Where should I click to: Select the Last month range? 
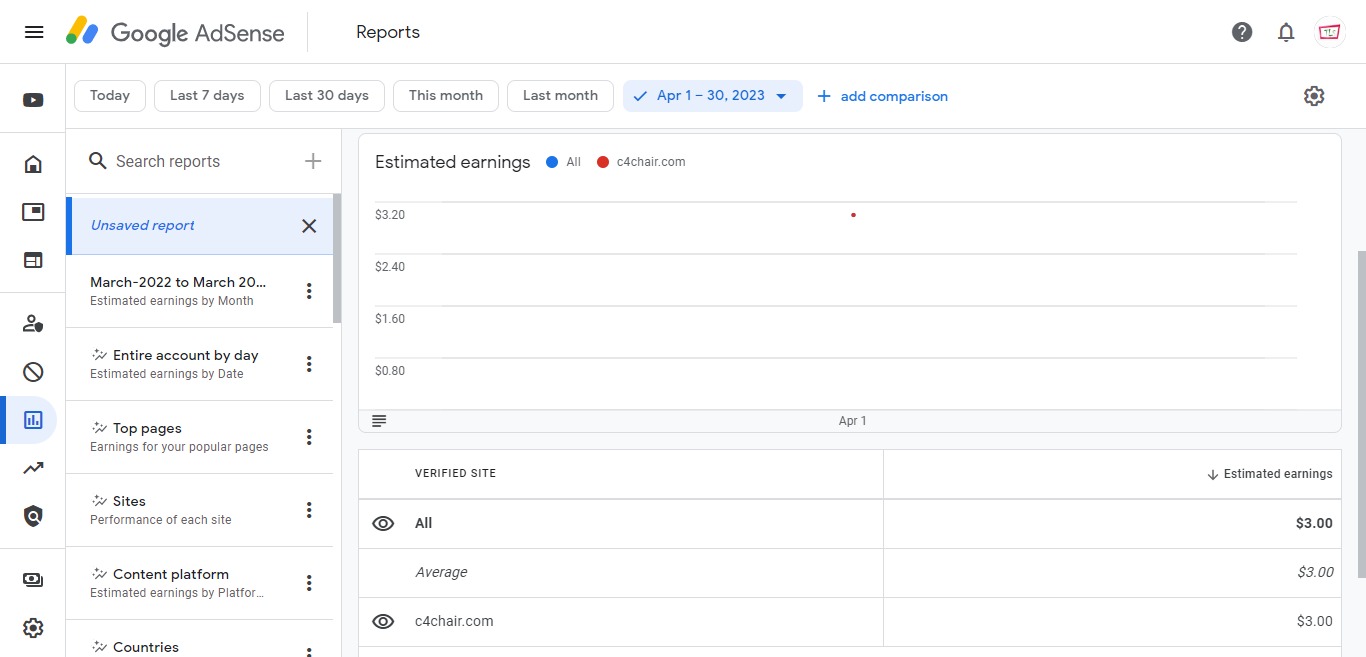(560, 96)
